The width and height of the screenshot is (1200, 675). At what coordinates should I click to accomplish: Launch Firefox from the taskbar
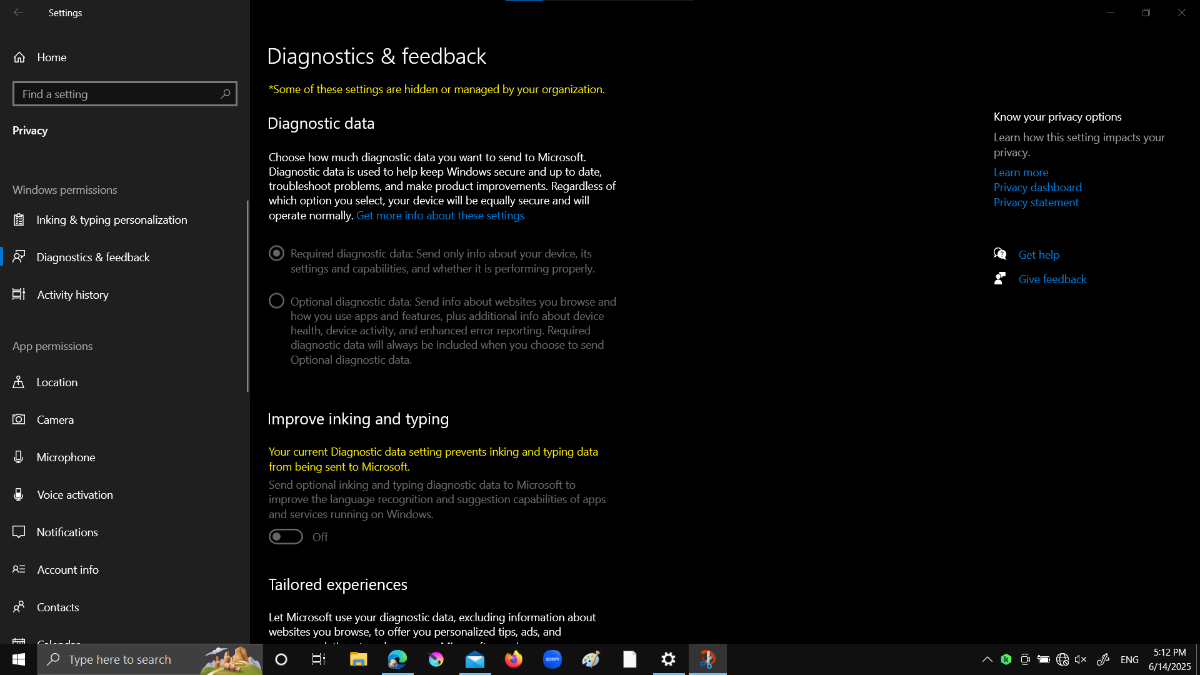pyautogui.click(x=514, y=660)
